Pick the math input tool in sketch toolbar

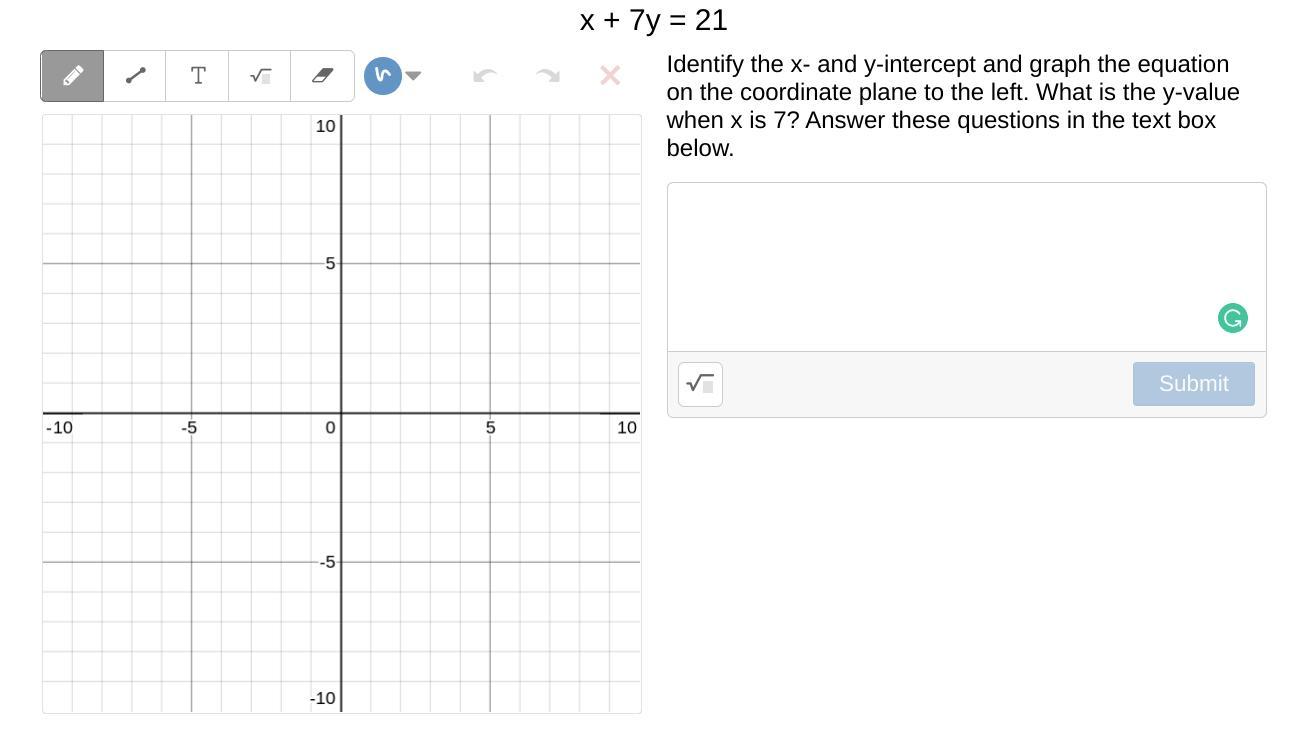(x=260, y=76)
